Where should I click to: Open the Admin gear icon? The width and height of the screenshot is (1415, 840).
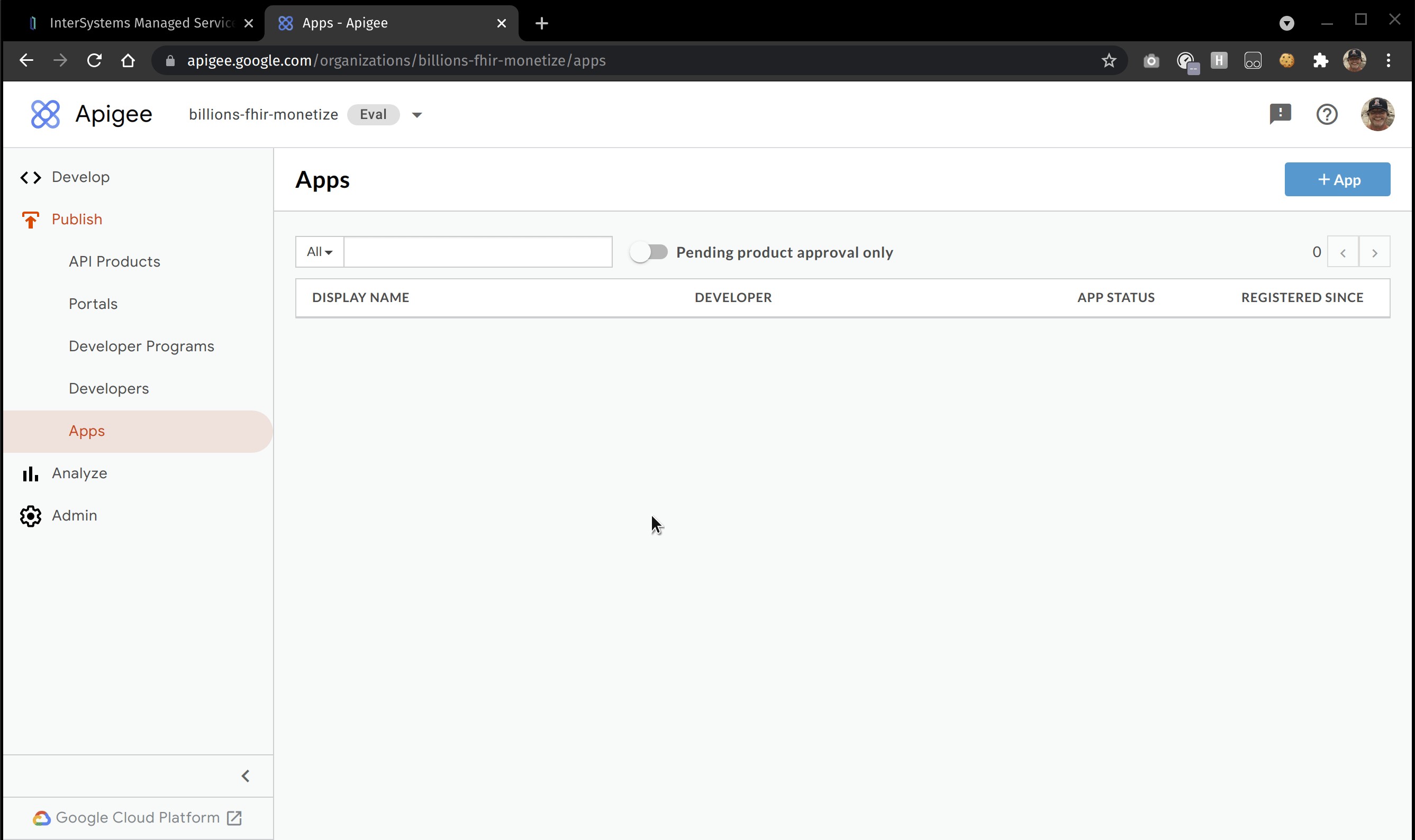[31, 516]
